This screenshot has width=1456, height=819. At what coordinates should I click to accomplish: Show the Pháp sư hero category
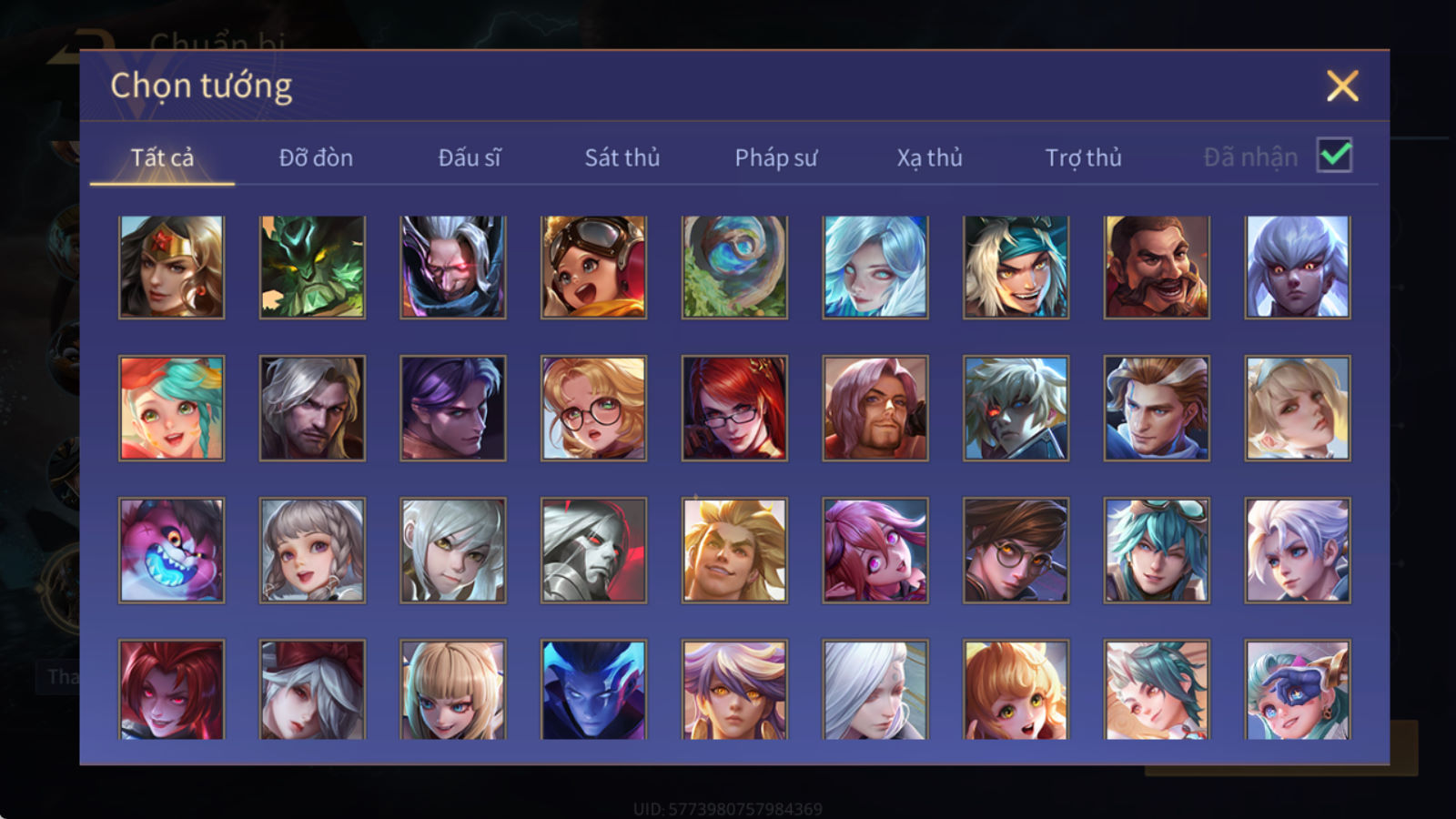tap(775, 157)
